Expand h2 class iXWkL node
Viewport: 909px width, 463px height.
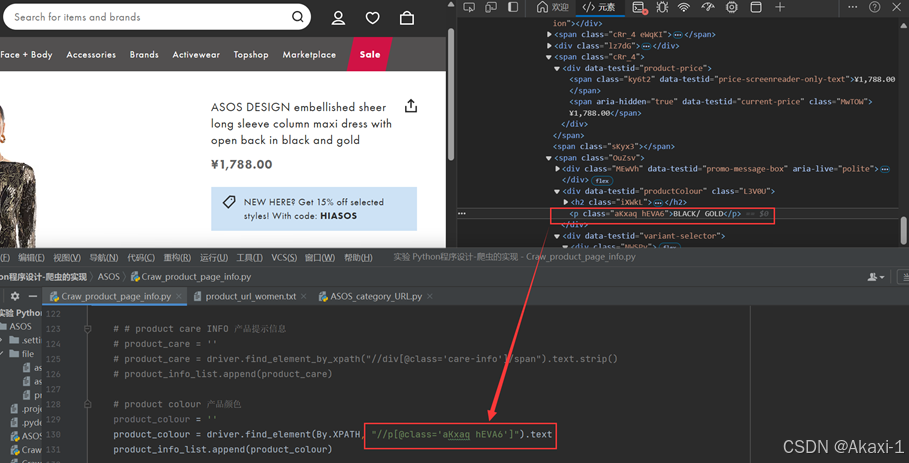click(x=566, y=202)
